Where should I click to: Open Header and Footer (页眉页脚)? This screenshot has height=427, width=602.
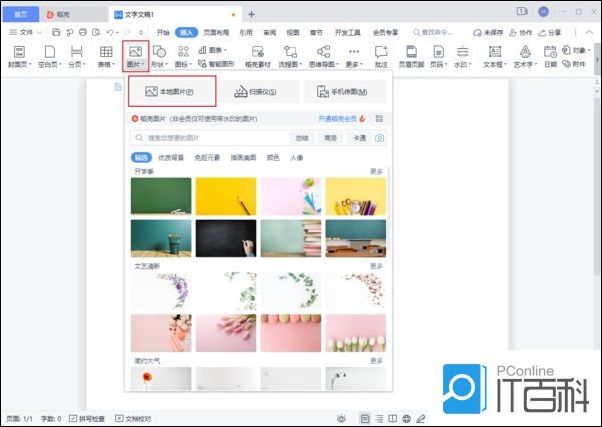click(411, 57)
